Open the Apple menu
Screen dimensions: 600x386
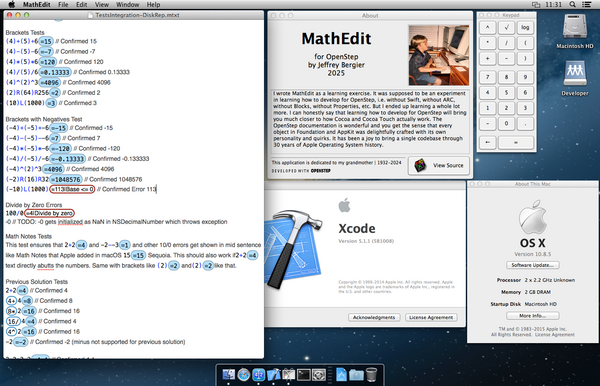11,5
